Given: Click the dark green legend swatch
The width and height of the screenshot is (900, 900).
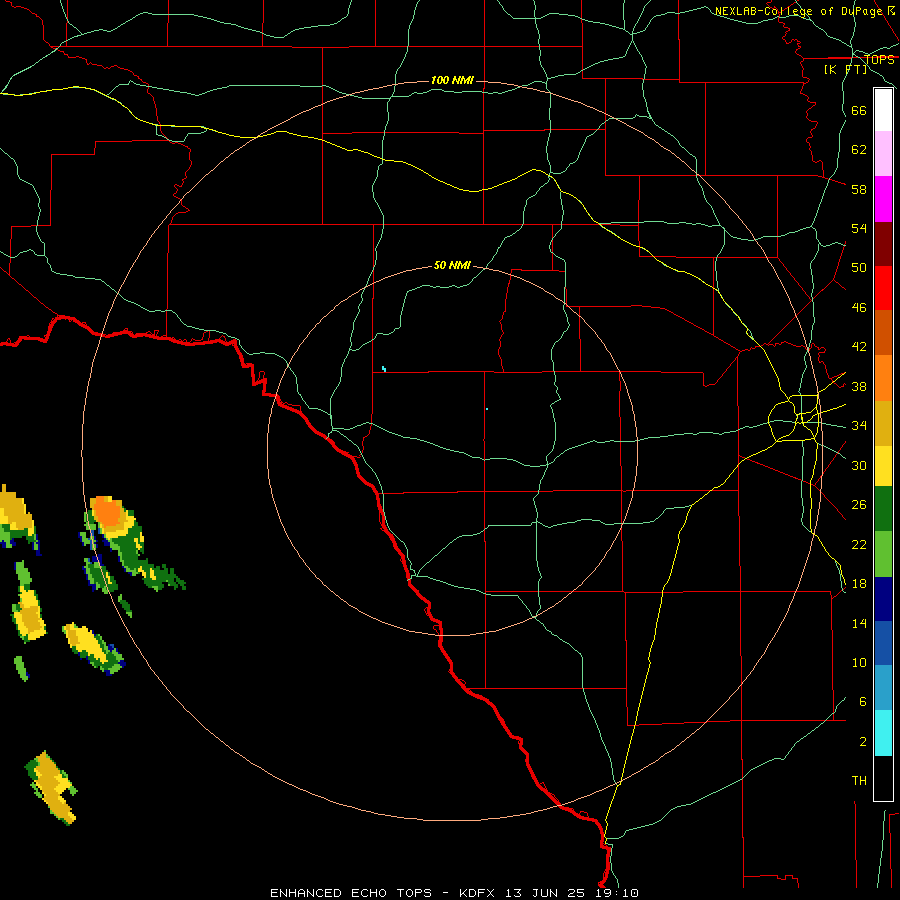Looking at the screenshot, I should pyautogui.click(x=883, y=509).
